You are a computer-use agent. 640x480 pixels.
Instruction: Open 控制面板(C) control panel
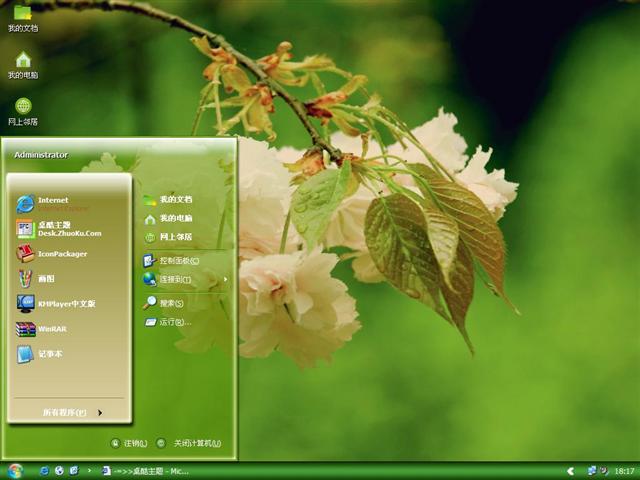(x=171, y=260)
